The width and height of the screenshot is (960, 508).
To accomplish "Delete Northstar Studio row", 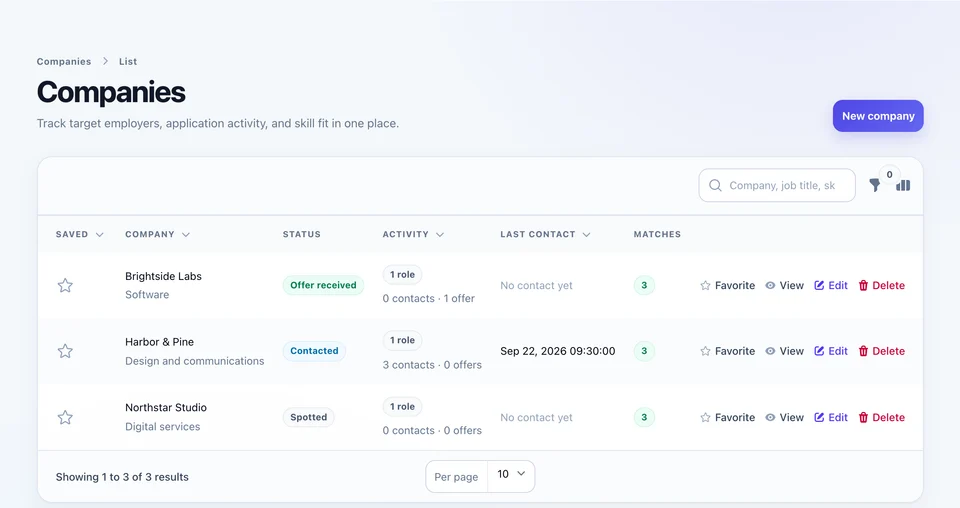I will (x=882, y=417).
